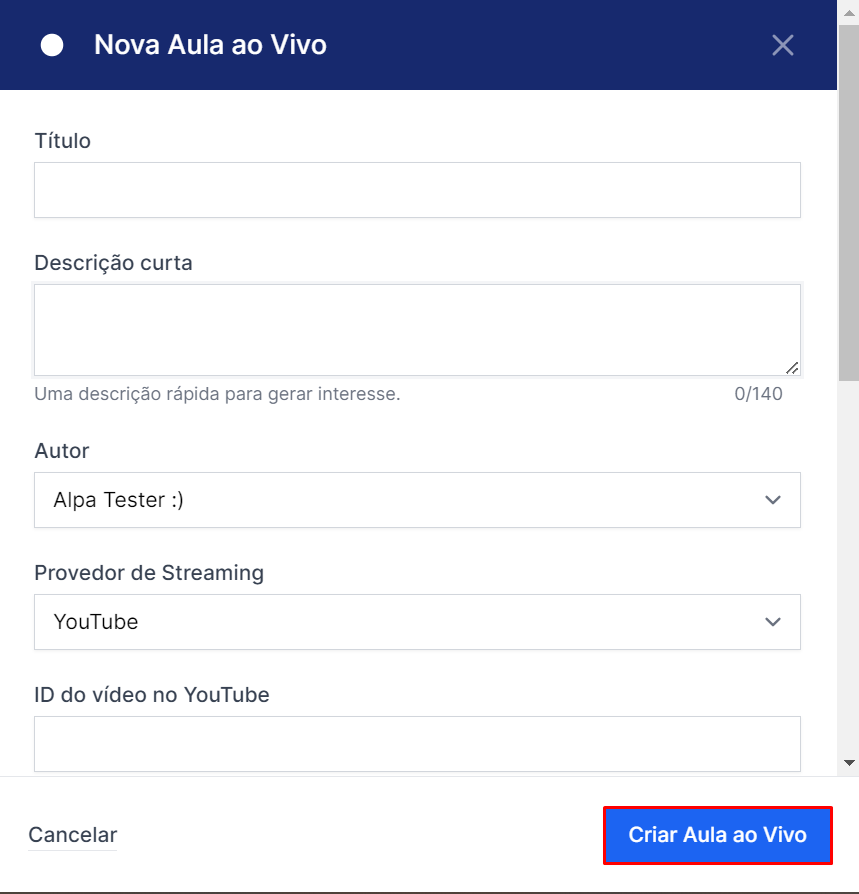This screenshot has width=859, height=894.
Task: Select the ID do vídeo no YouTube field
Action: tap(417, 744)
